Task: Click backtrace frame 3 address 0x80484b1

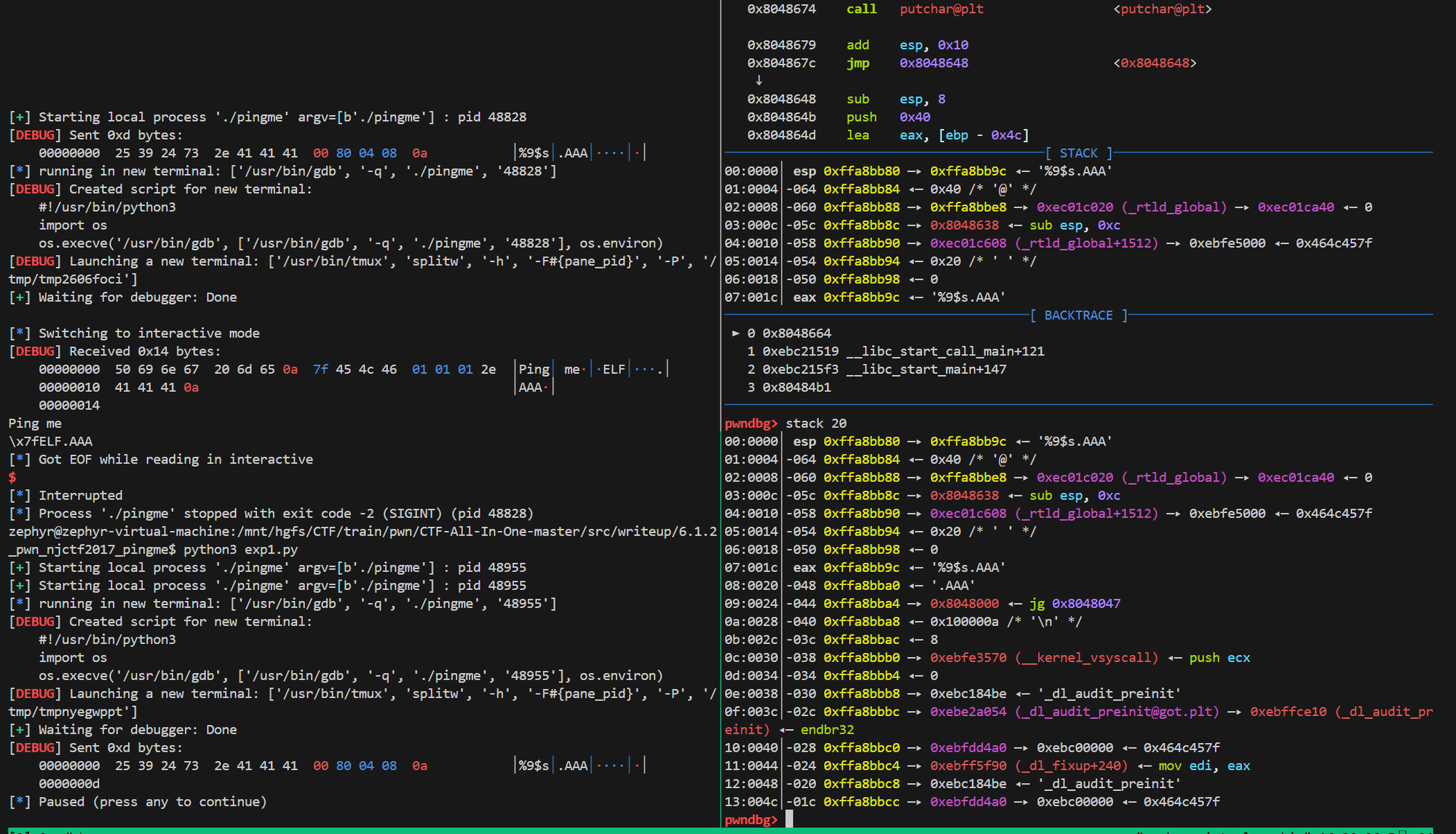Action: tap(796, 388)
